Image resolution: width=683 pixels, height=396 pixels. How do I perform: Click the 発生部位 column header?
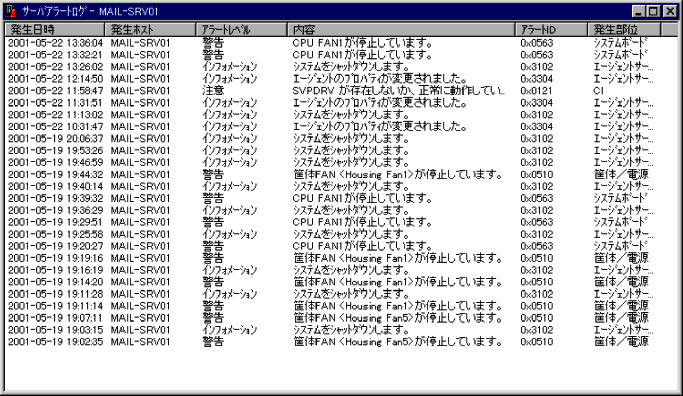[624, 30]
